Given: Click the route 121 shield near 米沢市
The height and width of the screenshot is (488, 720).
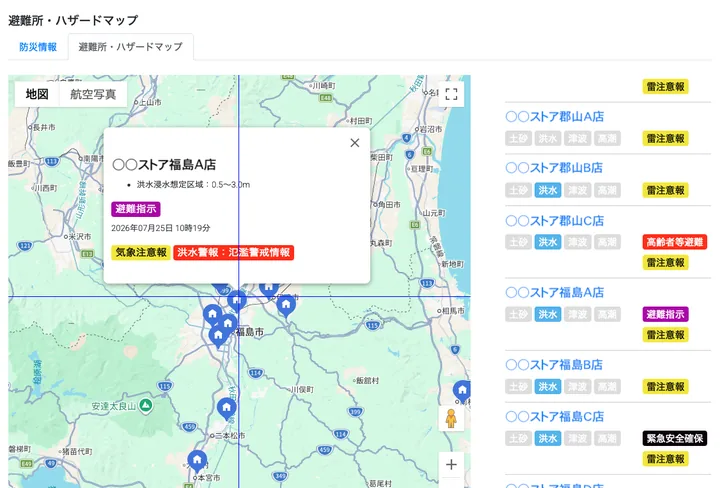Looking at the screenshot, I should pos(25,246).
